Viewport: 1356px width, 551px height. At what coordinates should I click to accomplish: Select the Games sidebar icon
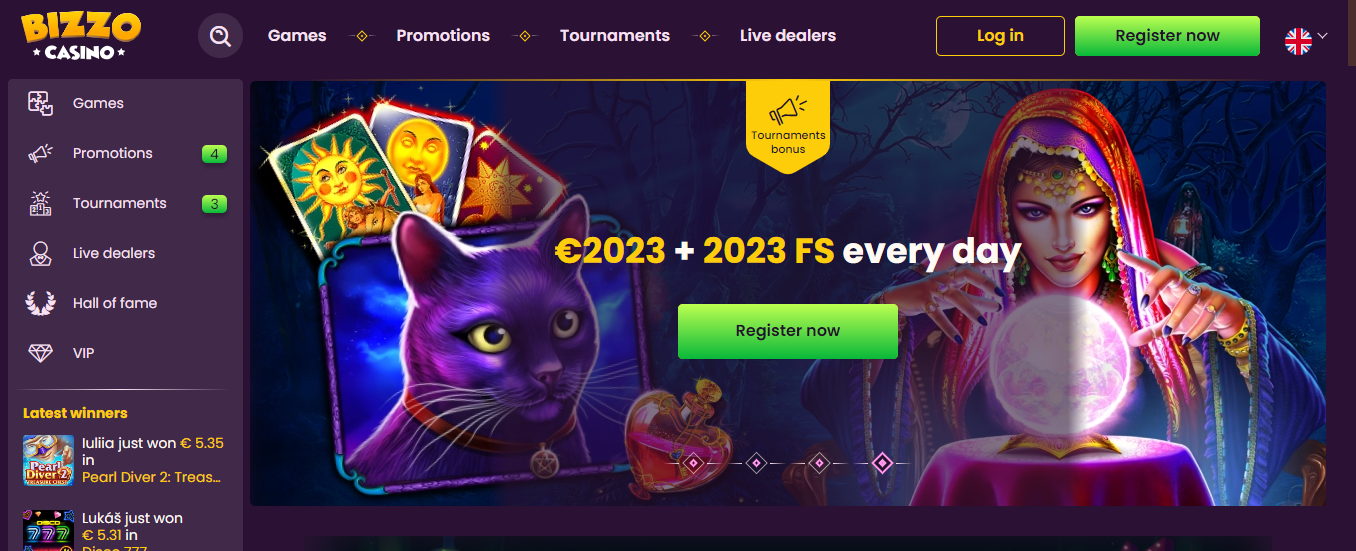point(40,103)
